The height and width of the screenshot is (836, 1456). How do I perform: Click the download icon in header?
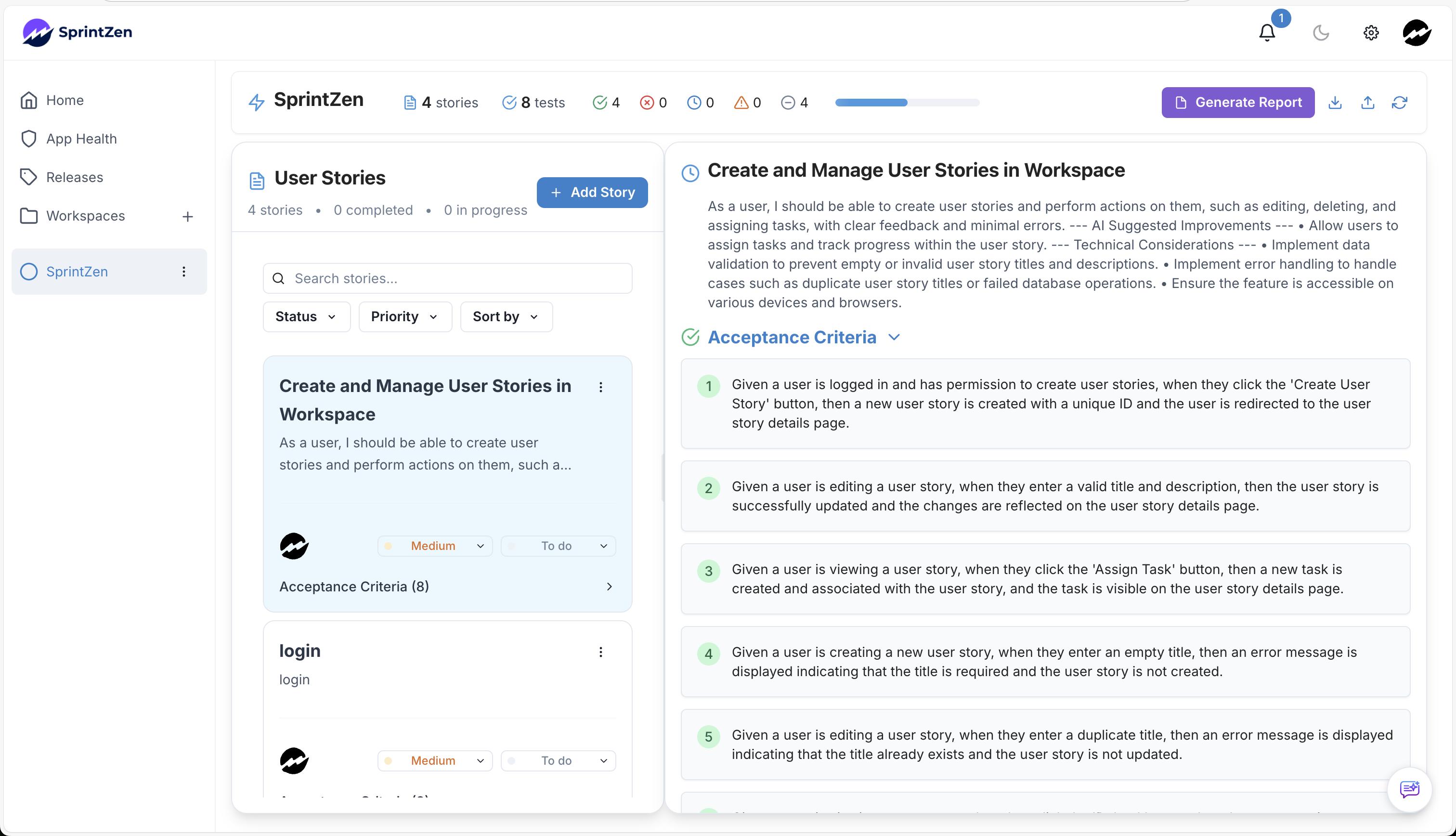(1335, 102)
